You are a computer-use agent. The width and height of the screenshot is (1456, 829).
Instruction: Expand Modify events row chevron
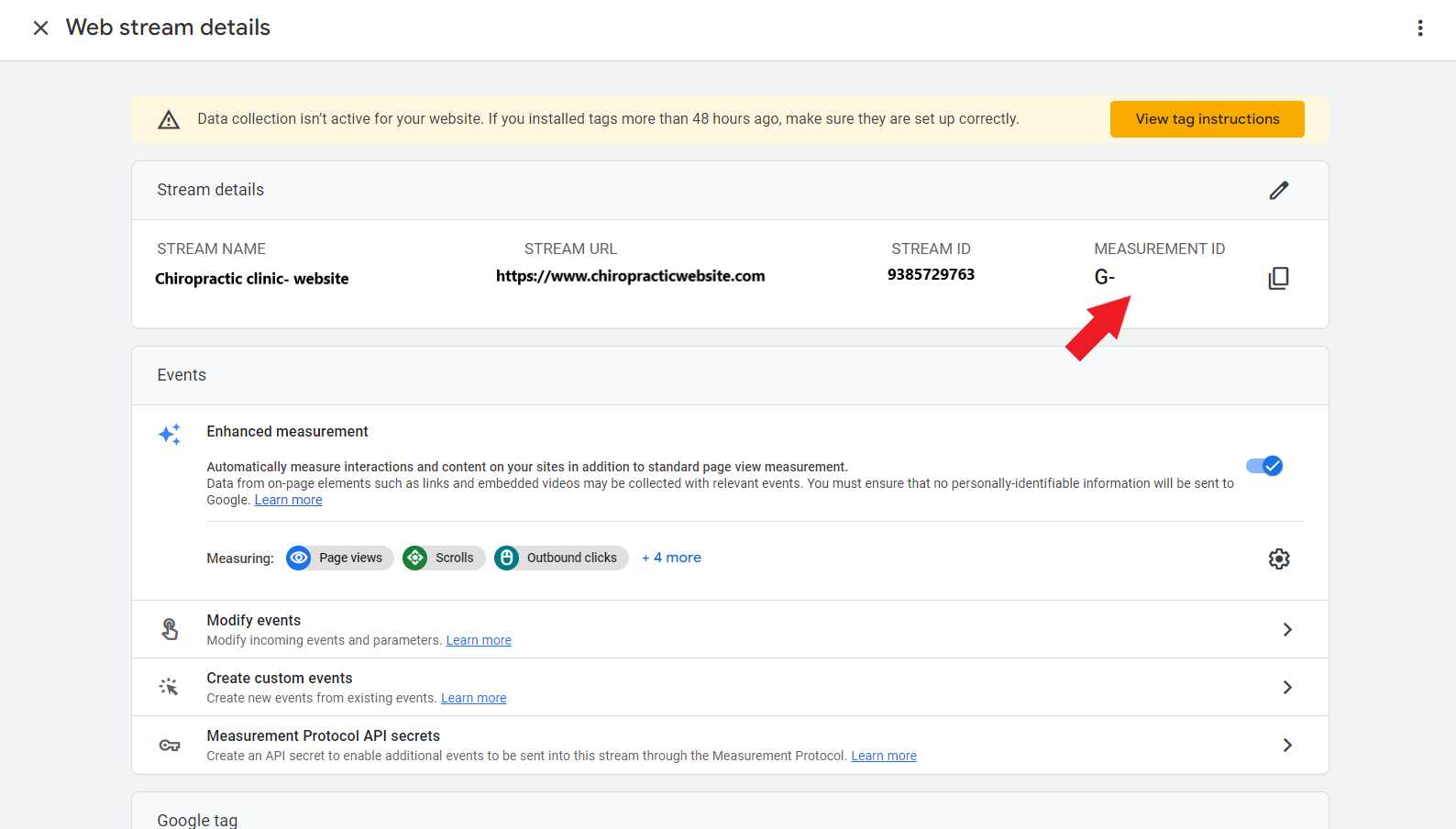tap(1286, 629)
